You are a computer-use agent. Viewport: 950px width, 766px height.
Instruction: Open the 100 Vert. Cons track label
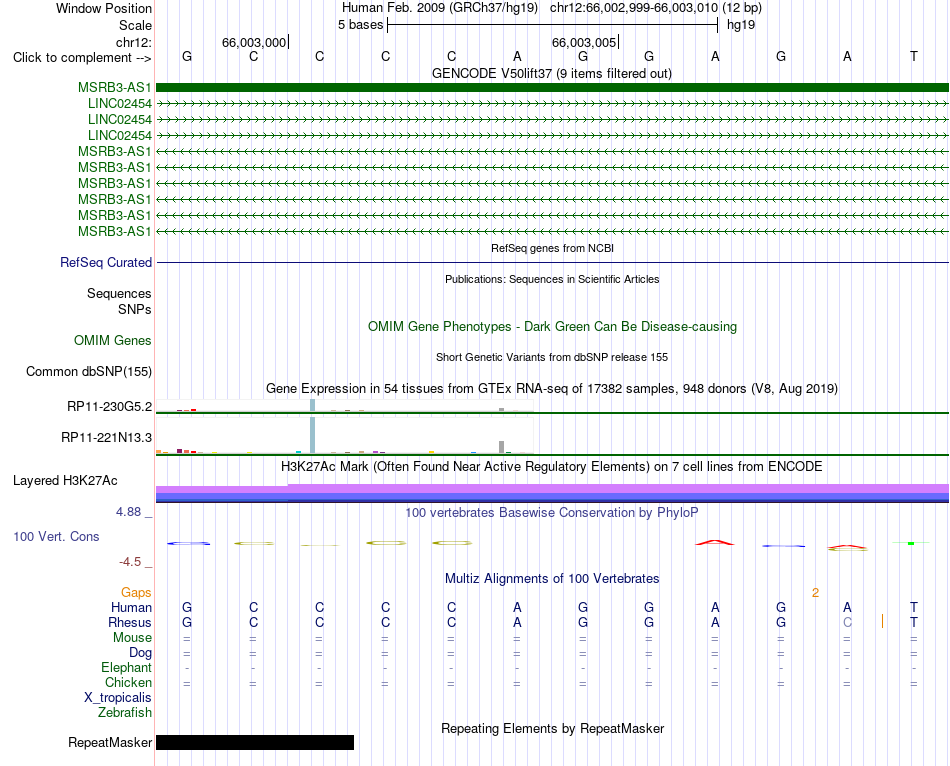coord(56,536)
